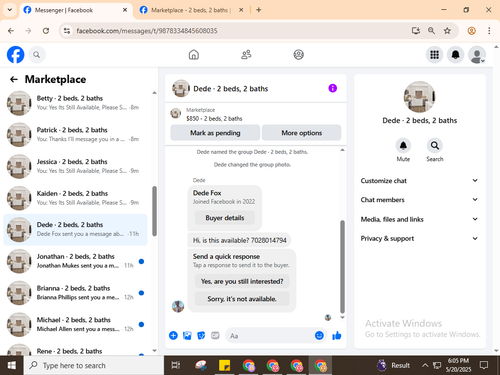Send 'Yes, are you still interested?' response

click(242, 281)
